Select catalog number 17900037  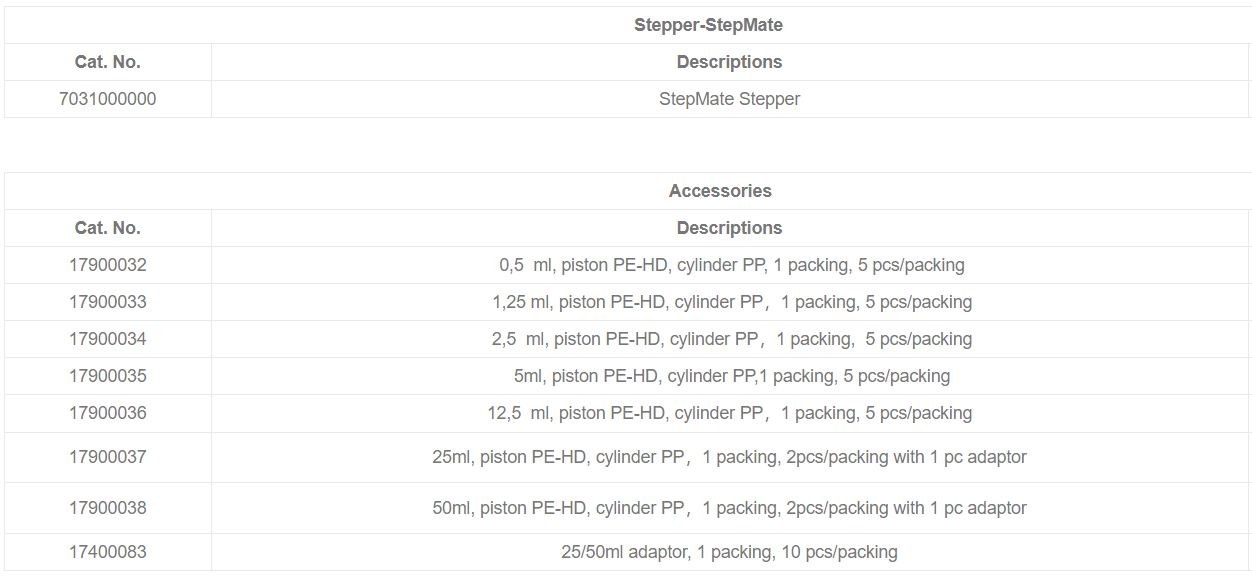point(108,457)
